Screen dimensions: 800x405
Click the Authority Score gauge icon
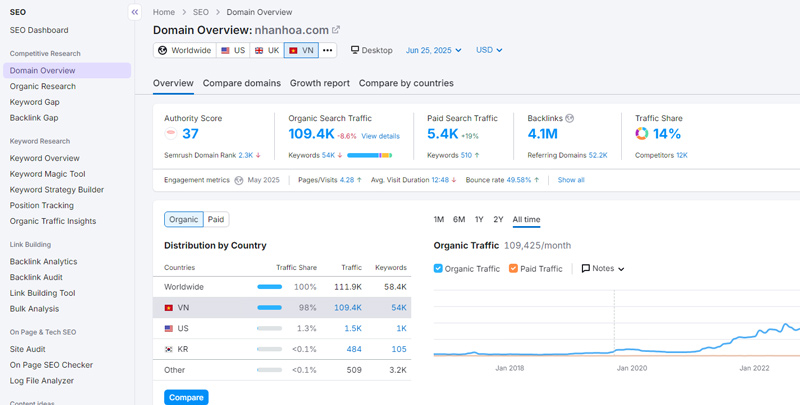point(171,134)
